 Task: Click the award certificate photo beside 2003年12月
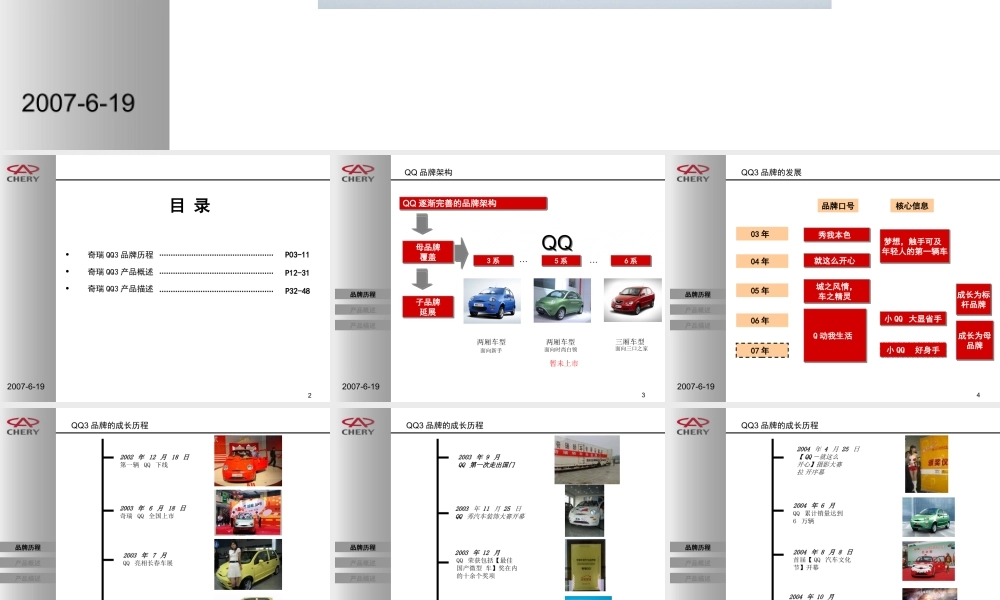pos(585,566)
